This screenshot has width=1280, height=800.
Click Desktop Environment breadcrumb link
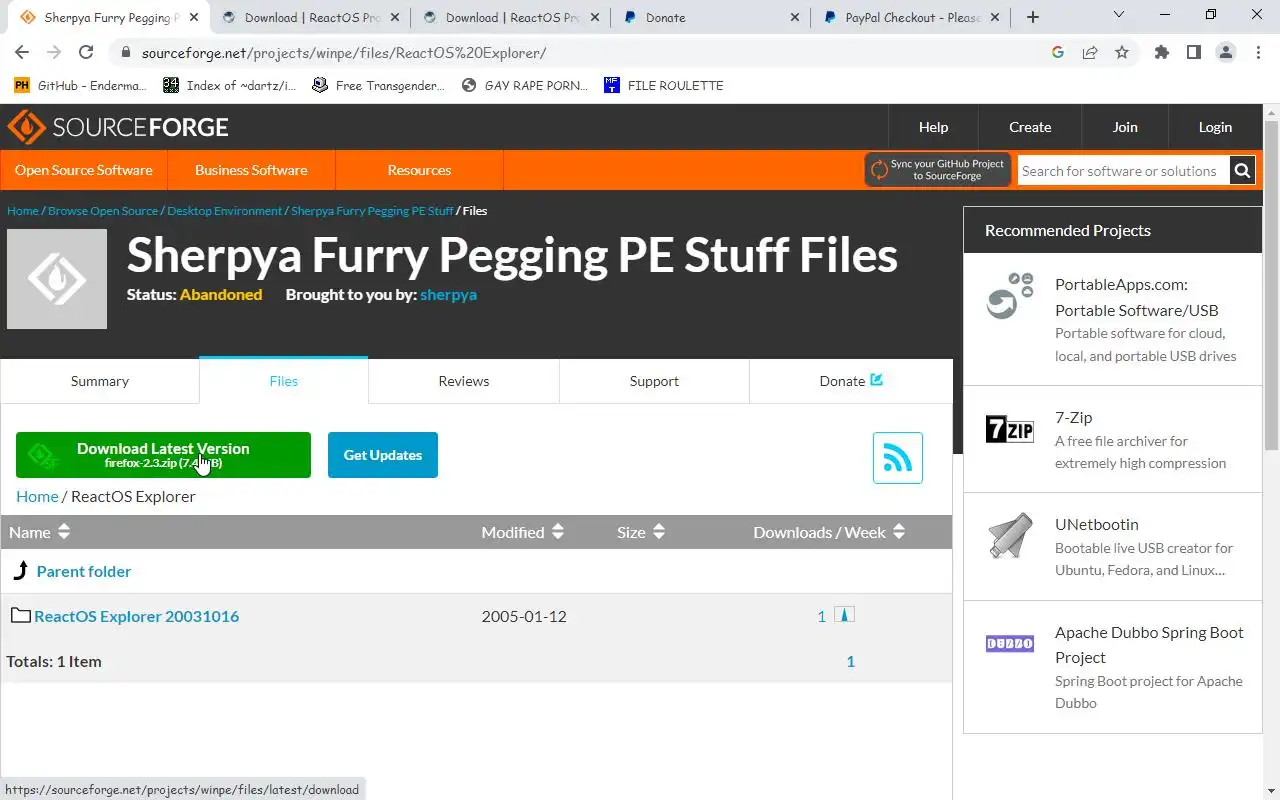(x=225, y=211)
